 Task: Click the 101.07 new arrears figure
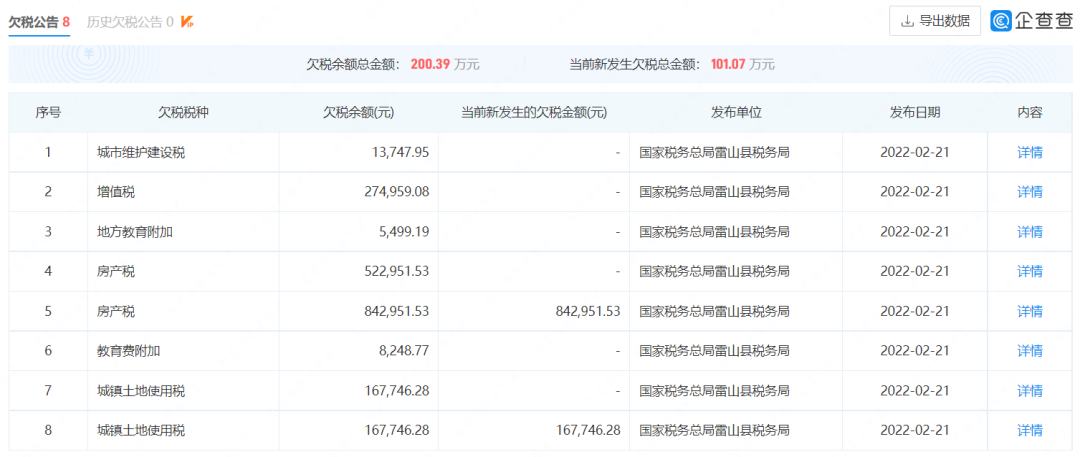click(725, 65)
